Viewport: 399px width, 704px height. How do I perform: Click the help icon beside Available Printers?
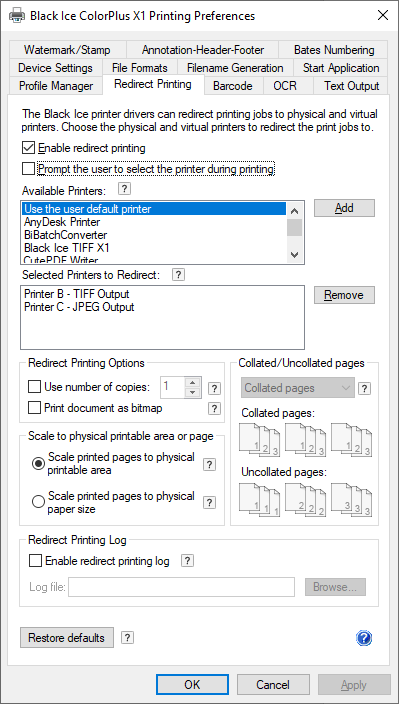coord(125,189)
